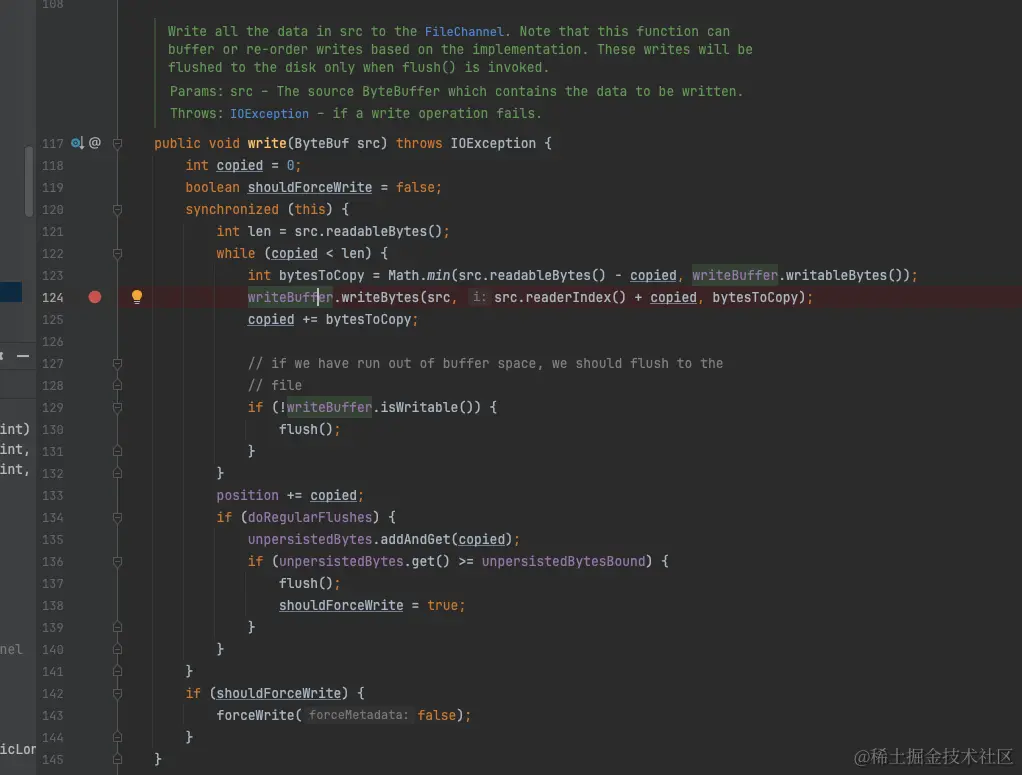Click src.readerIndex() on line 124
The width and height of the screenshot is (1022, 775).
point(559,297)
